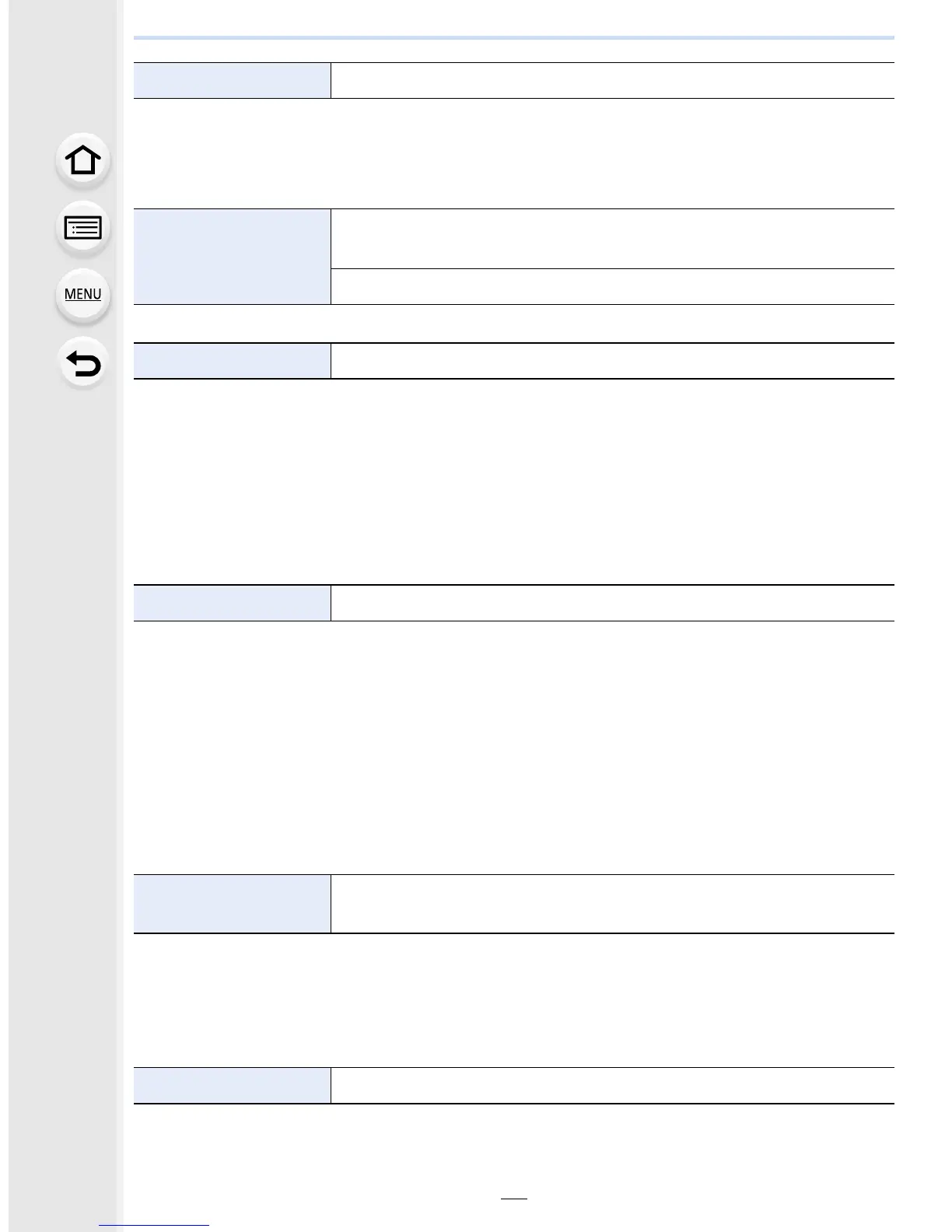Click the underlined page number at bottom center
The image size is (952, 1232).
[513, 1198]
